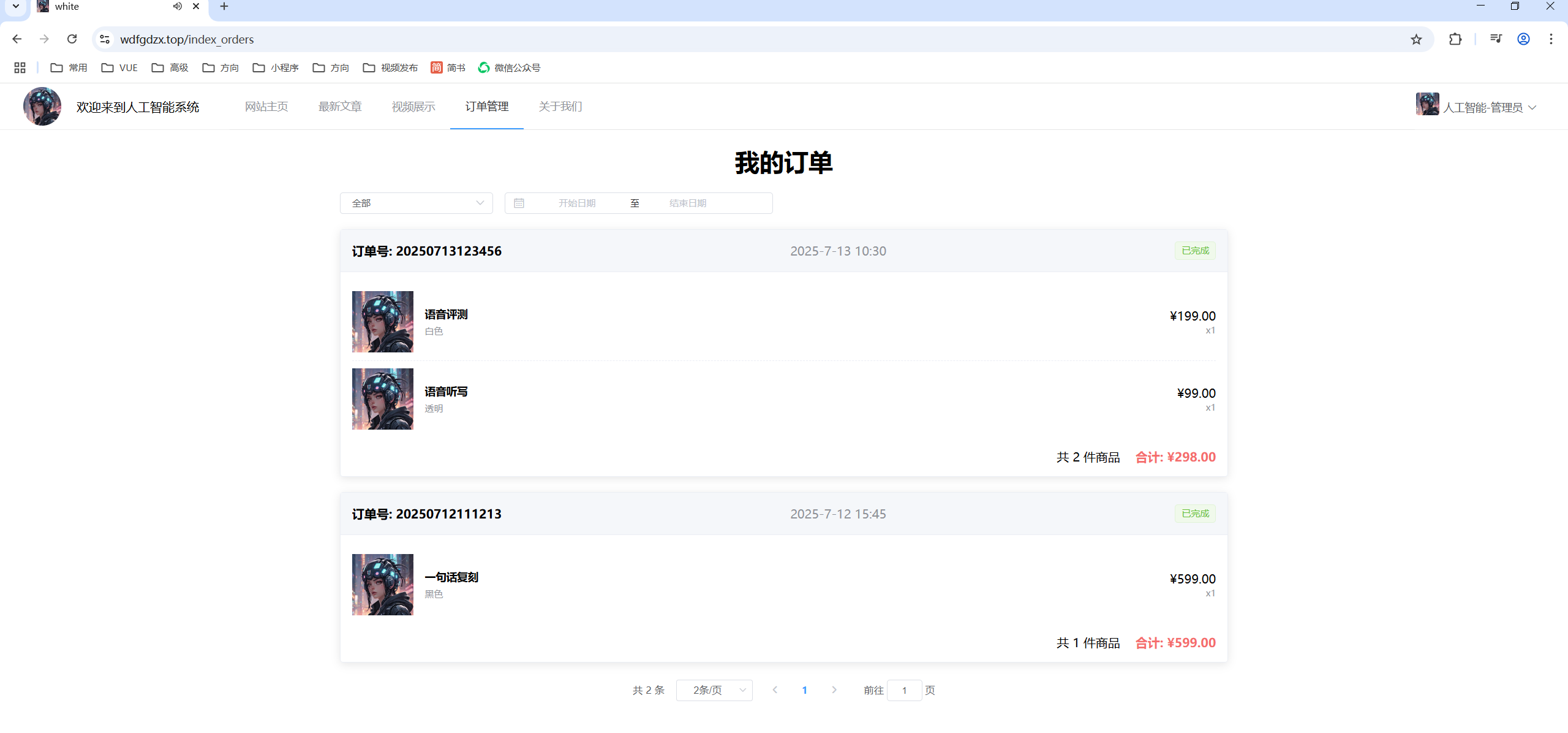Open the tab search dropdown arrow
1568x733 pixels.
coord(16,6)
